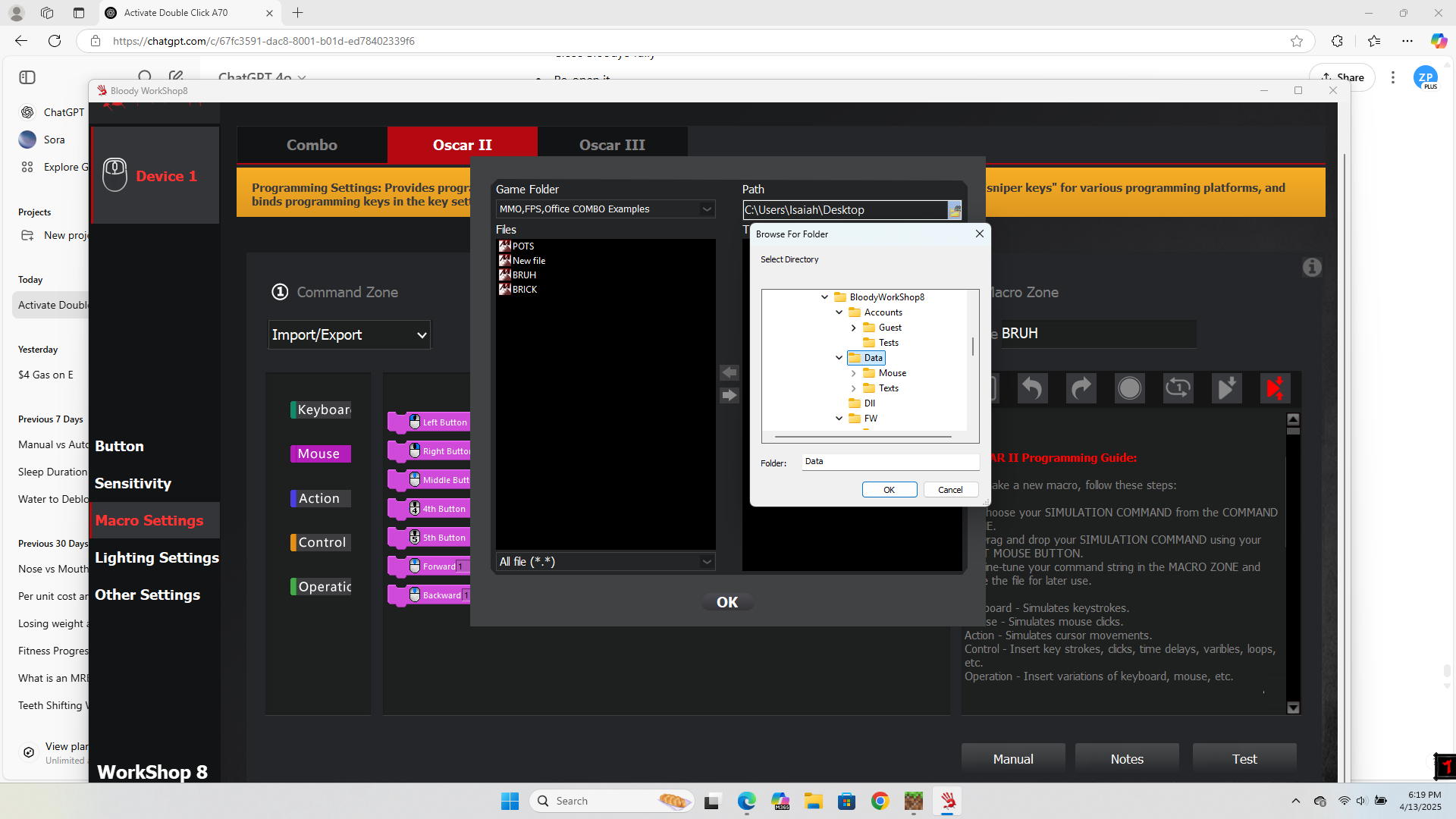Screen dimensions: 1456x819
Task: Select the Texts folder in tree
Action: 888,388
